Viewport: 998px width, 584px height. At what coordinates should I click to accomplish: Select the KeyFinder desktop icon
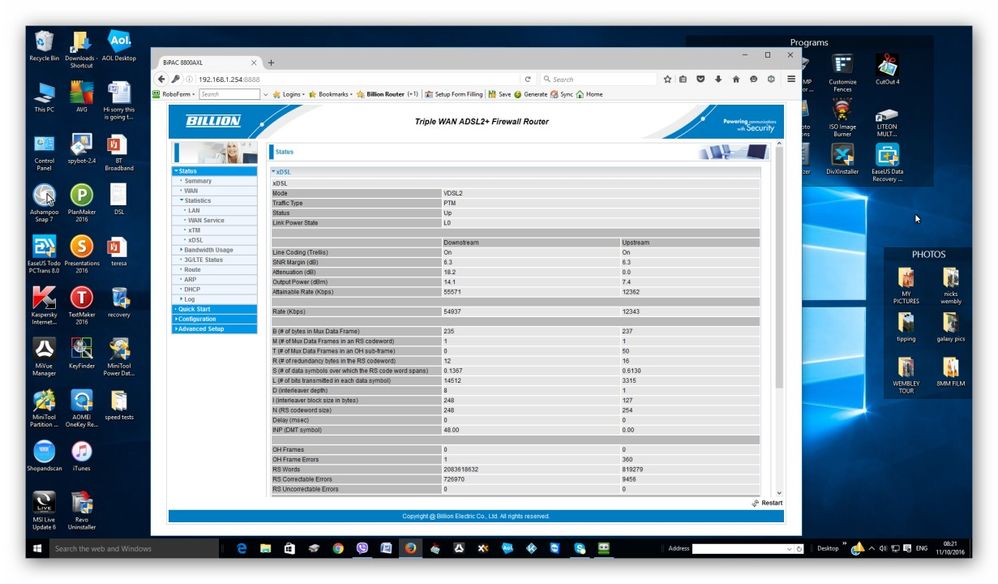pyautogui.click(x=81, y=353)
